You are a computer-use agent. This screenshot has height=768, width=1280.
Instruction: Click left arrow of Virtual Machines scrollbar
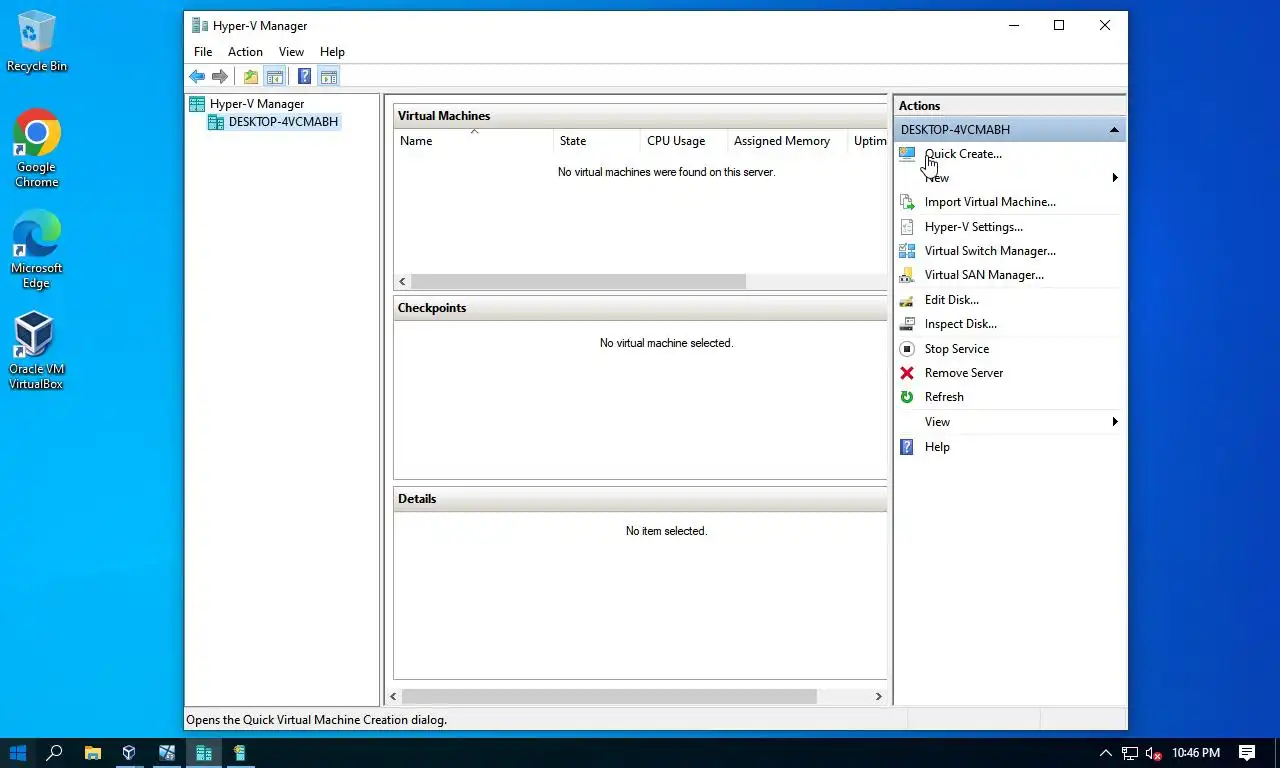point(402,282)
